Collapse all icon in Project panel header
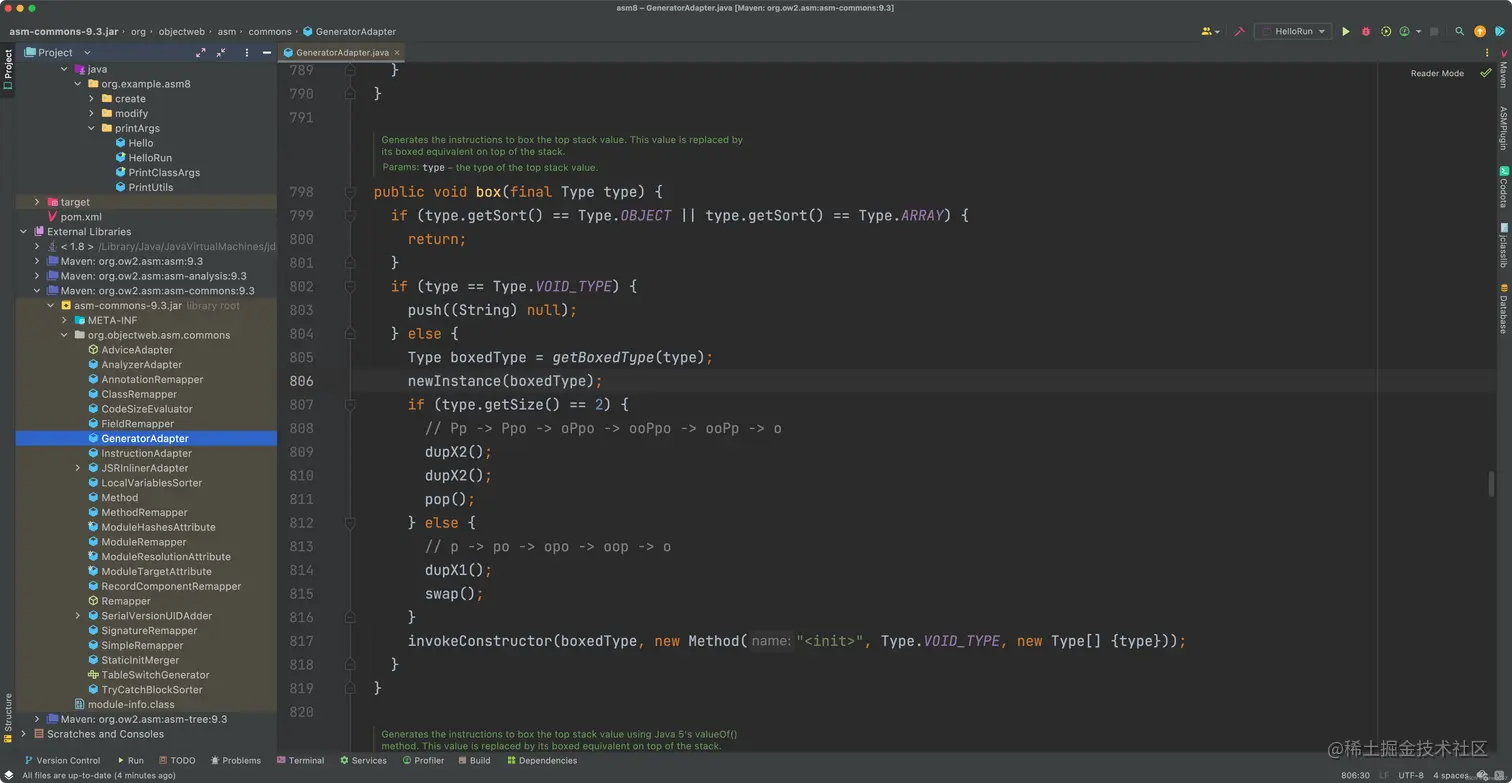 [221, 52]
